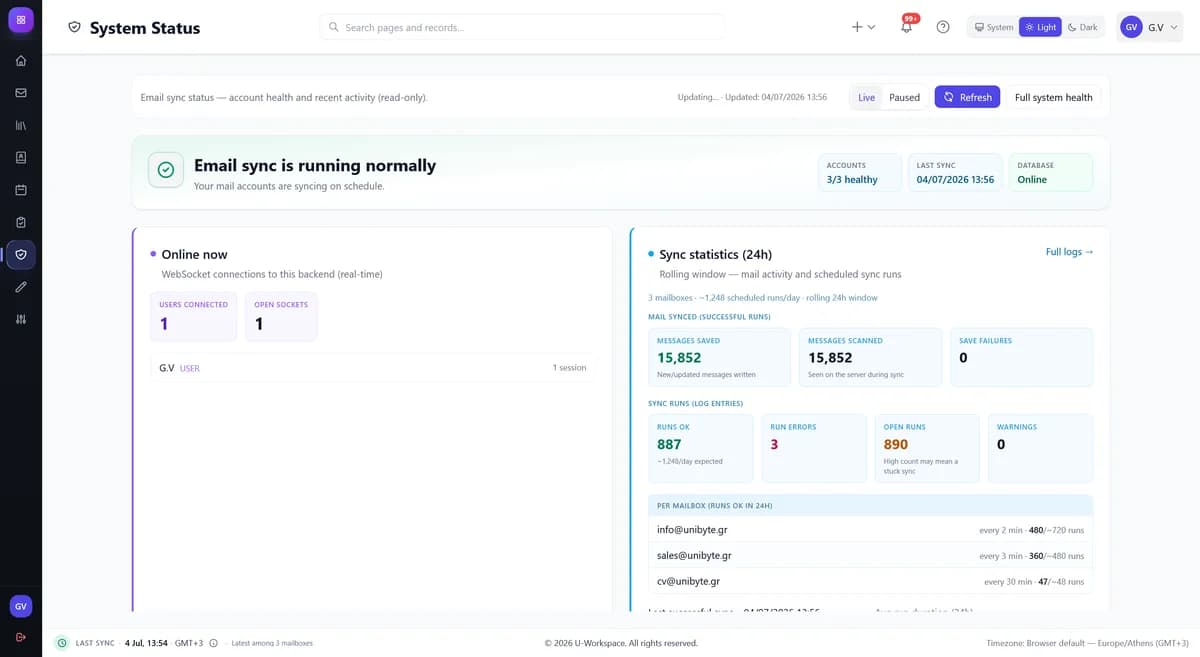Click the WARNINGS 0 card
The image size is (1200, 657).
[1040, 449]
